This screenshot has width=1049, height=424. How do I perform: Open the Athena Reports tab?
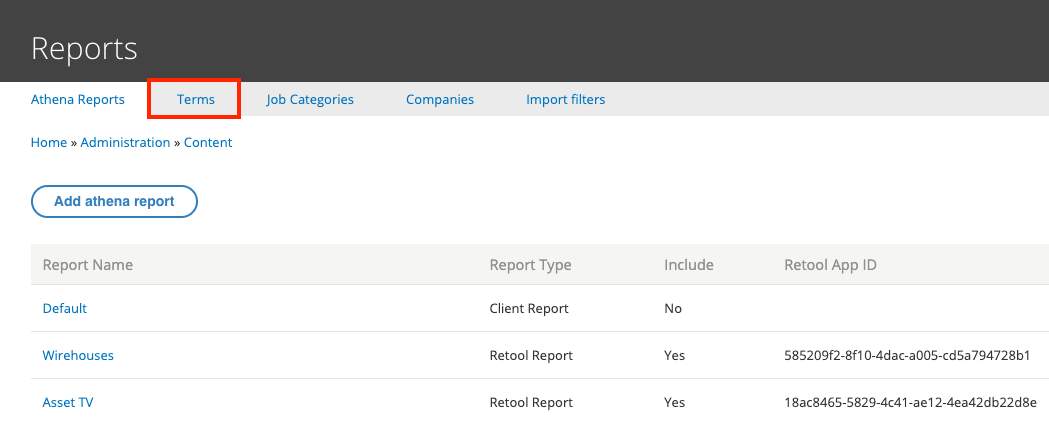(78, 100)
